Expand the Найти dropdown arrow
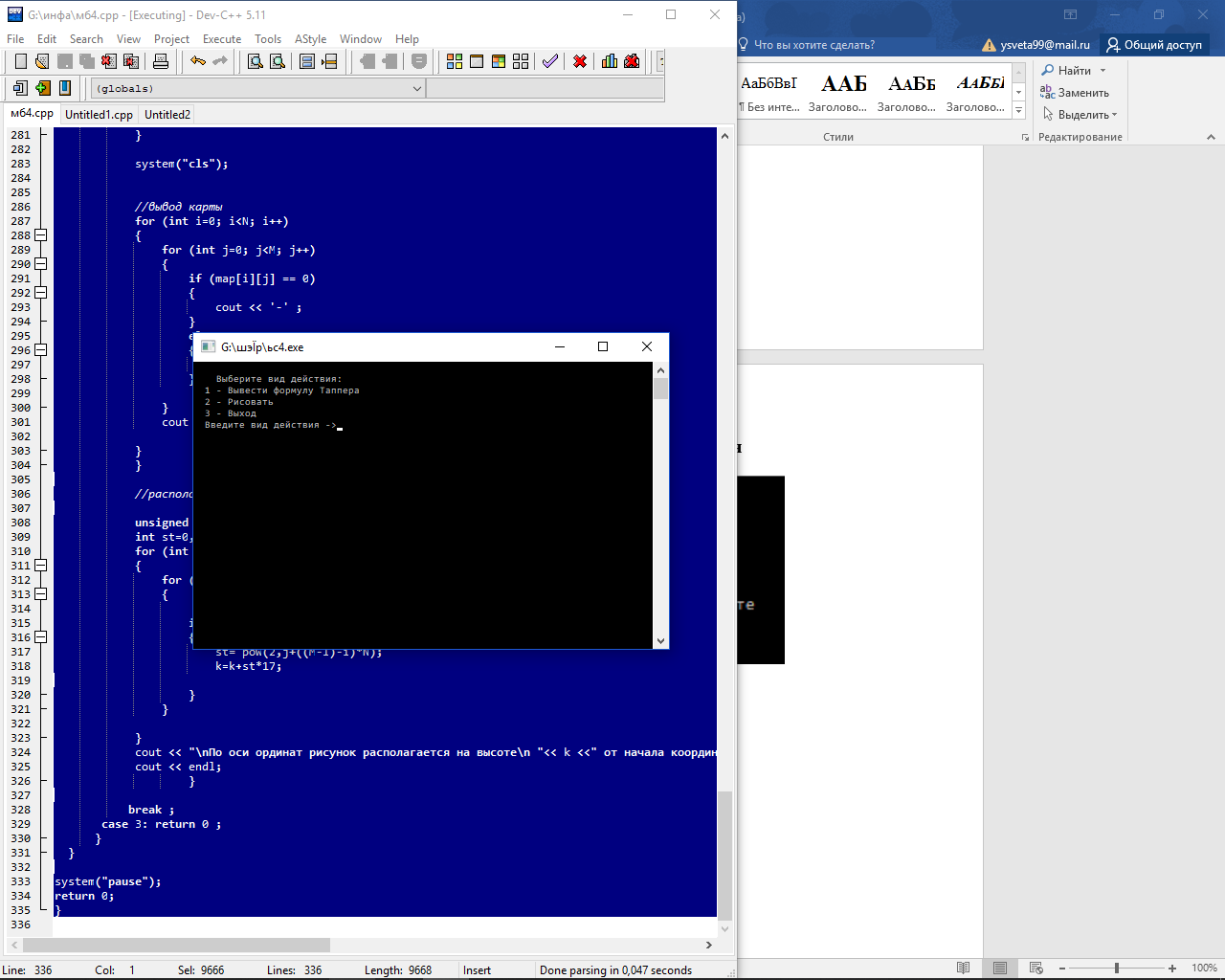Viewport: 1225px width, 980px height. 1102,71
